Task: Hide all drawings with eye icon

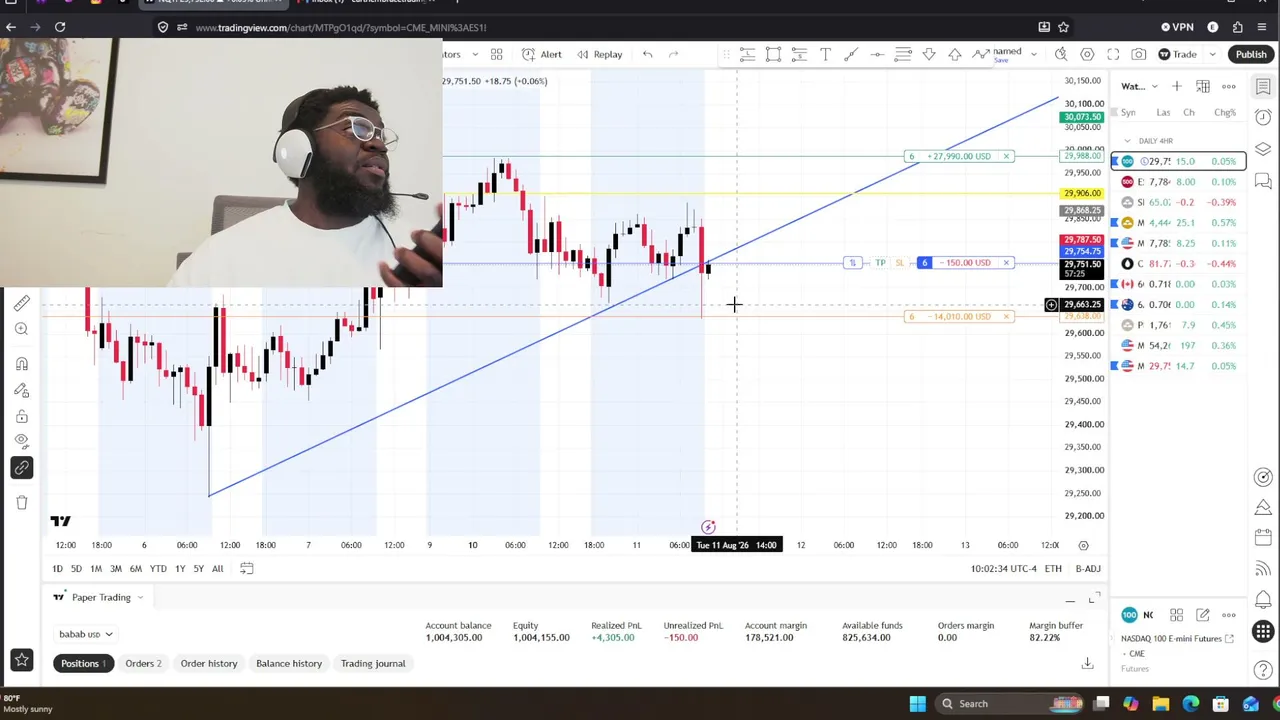Action: 21,442
